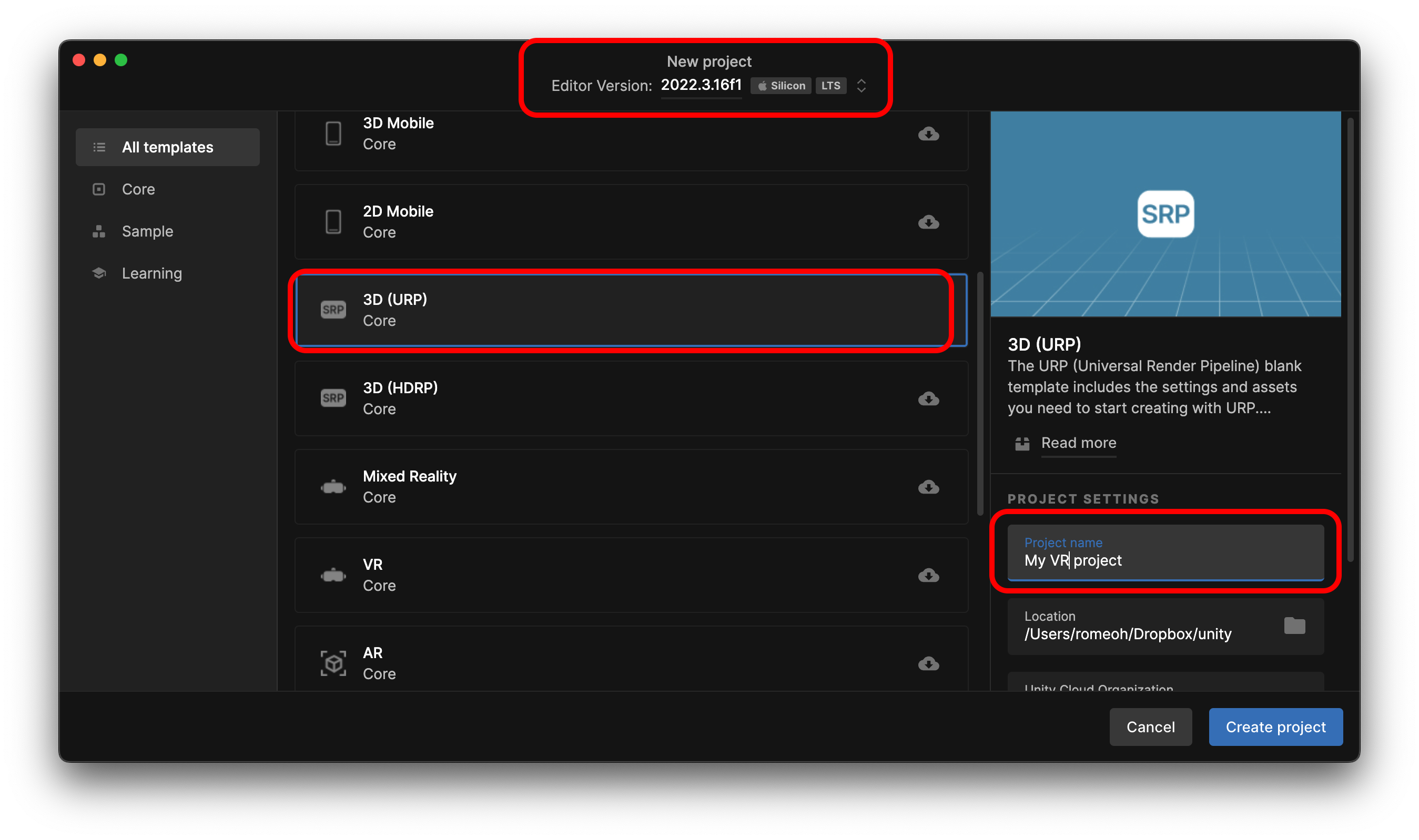This screenshot has width=1419, height=840.
Task: Download the 3D (HDRP) template
Action: pyautogui.click(x=928, y=398)
